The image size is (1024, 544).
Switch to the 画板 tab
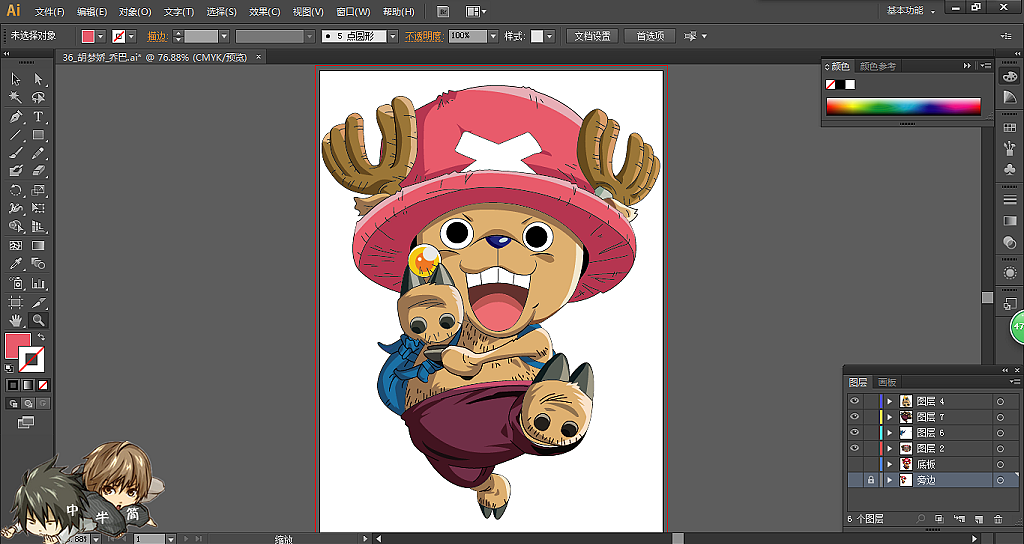click(x=887, y=382)
